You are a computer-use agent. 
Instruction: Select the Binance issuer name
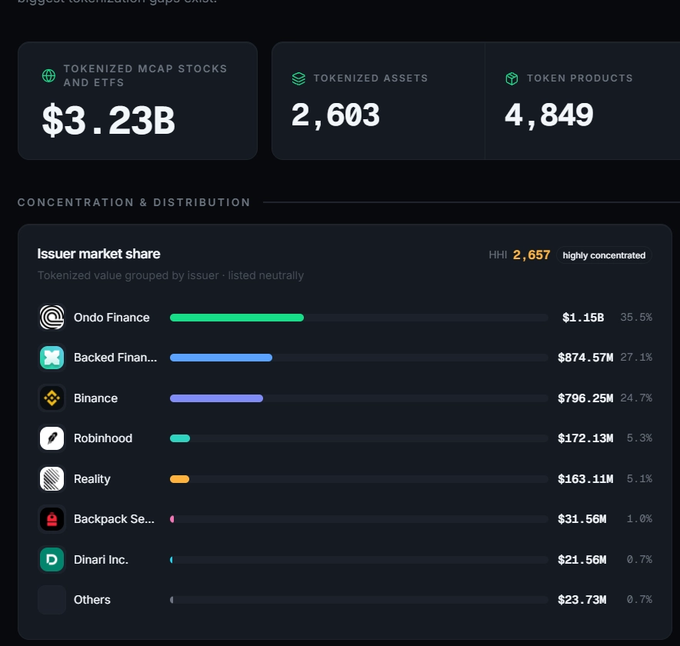click(x=95, y=398)
